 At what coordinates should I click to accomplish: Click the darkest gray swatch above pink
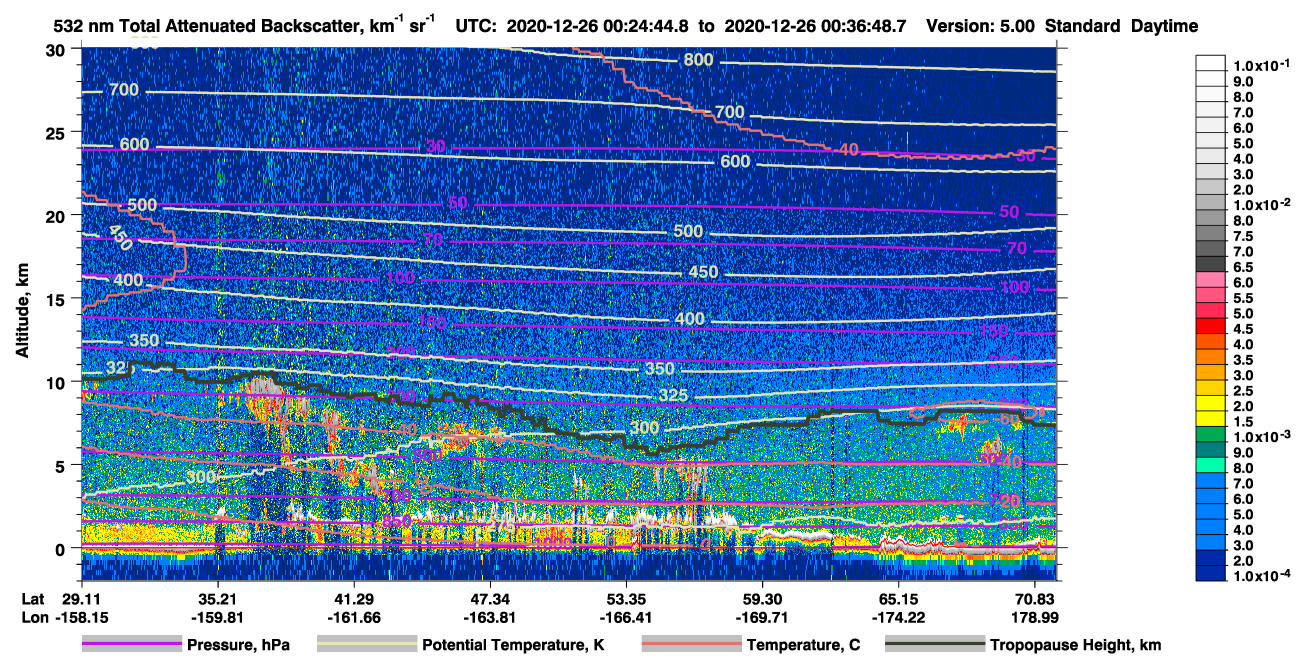1210,265
